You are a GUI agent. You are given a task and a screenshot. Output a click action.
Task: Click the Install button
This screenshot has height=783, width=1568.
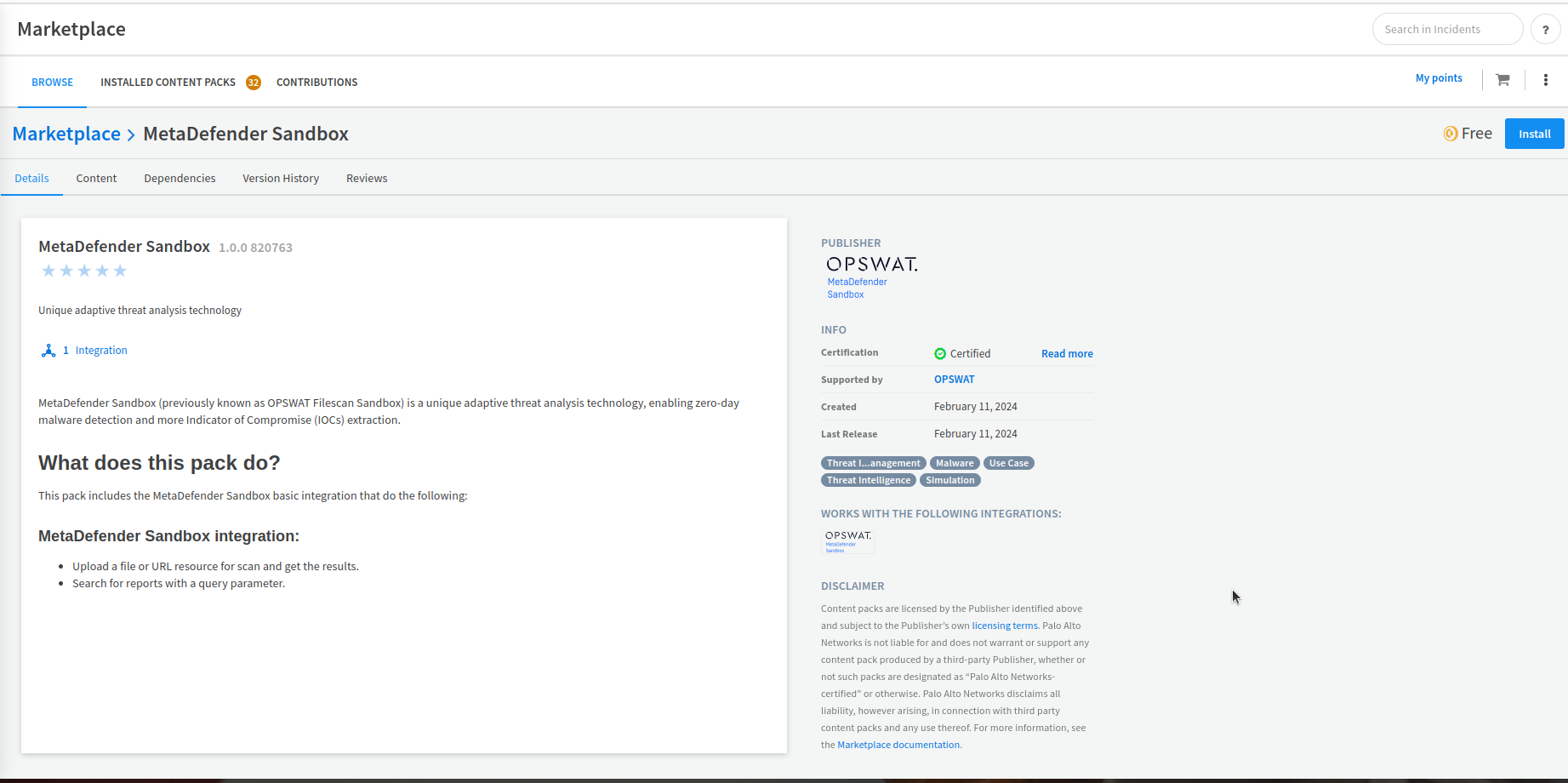coord(1535,134)
